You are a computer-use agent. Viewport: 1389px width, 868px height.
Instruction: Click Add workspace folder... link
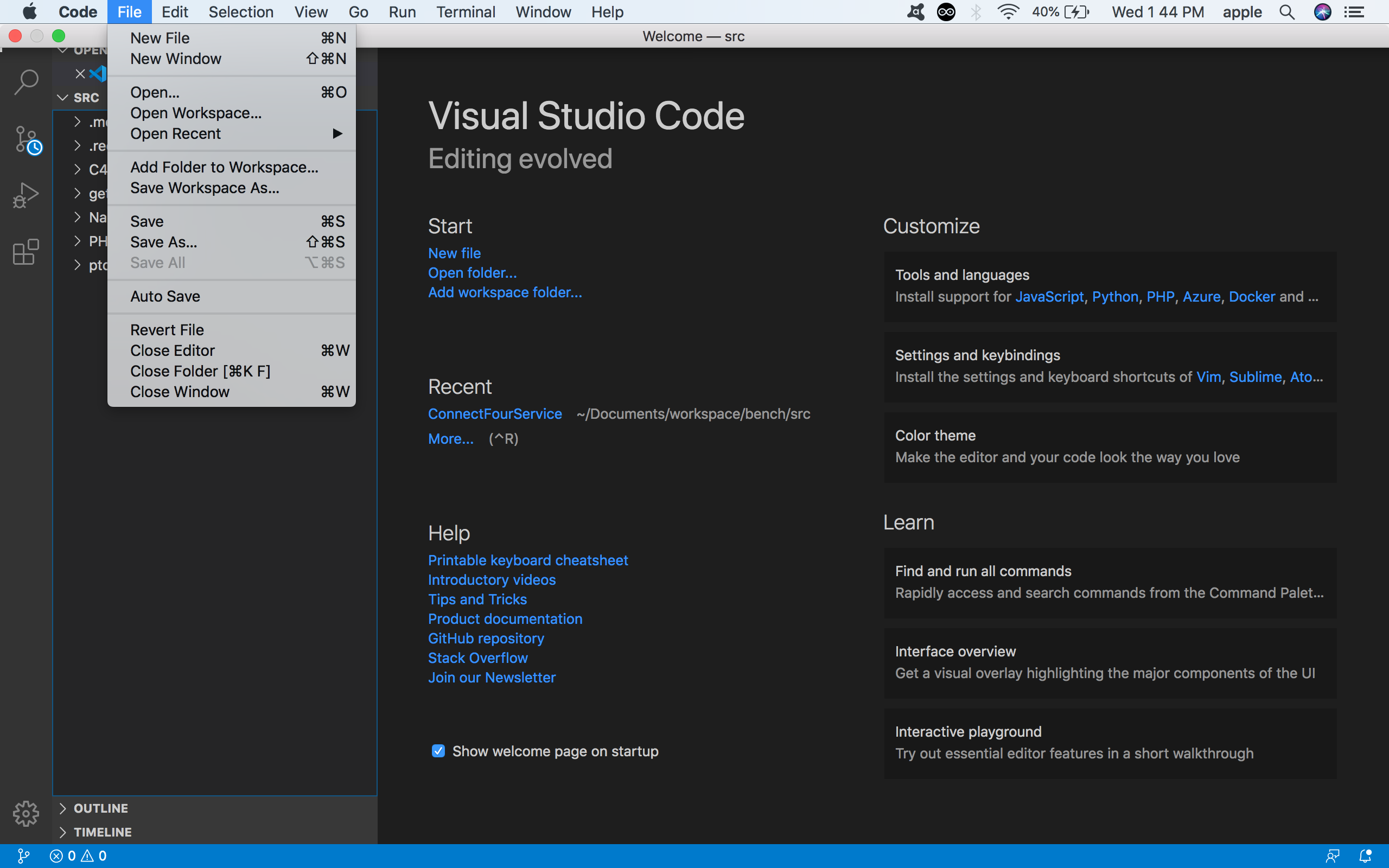click(505, 292)
